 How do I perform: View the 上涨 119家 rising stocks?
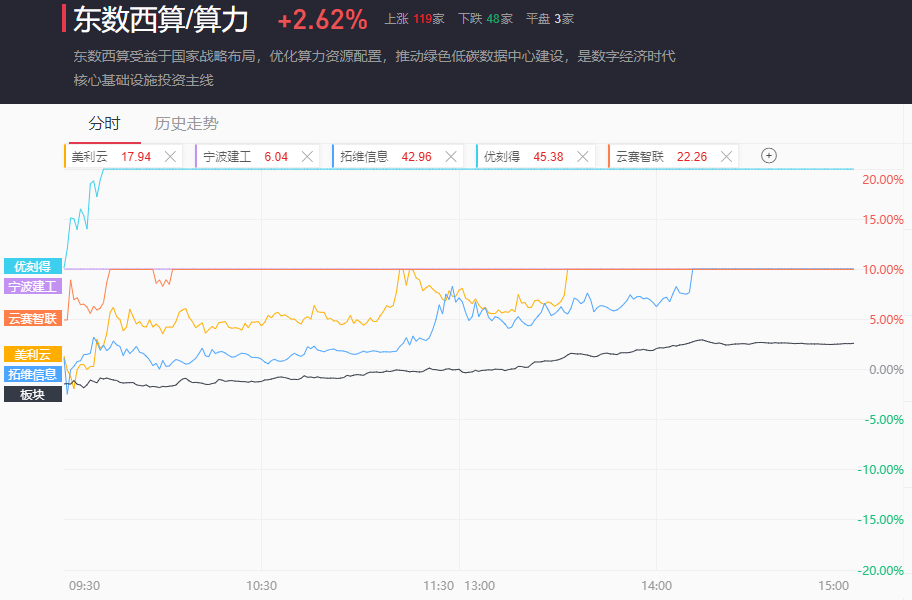point(414,19)
